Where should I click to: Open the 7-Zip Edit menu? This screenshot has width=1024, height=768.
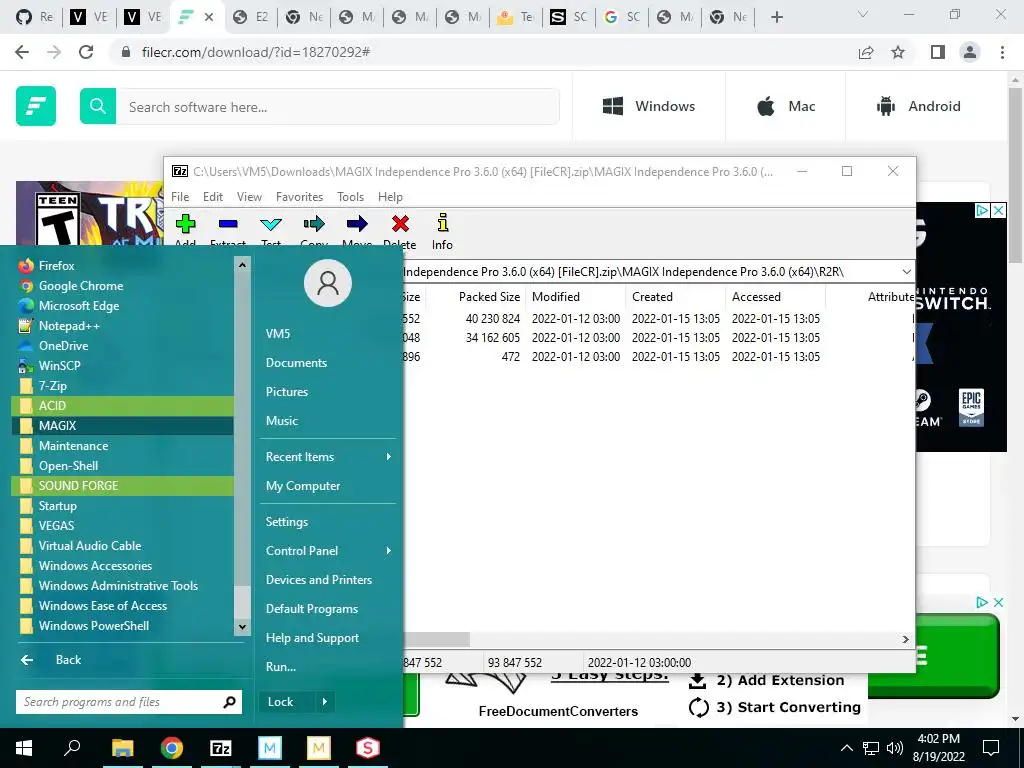213,197
